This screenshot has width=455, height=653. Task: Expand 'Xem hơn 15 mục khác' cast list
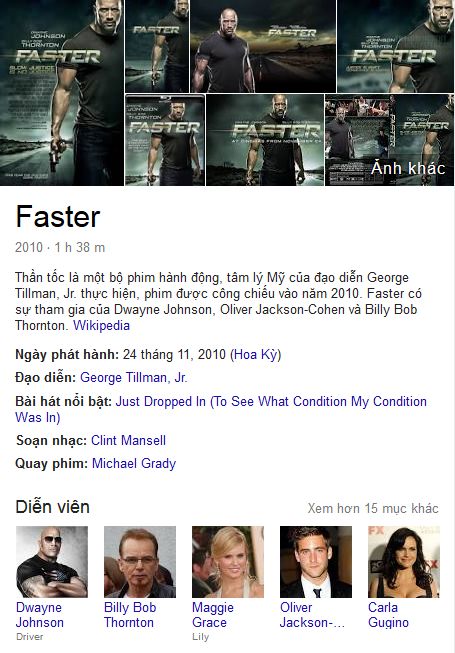pyautogui.click(x=373, y=508)
